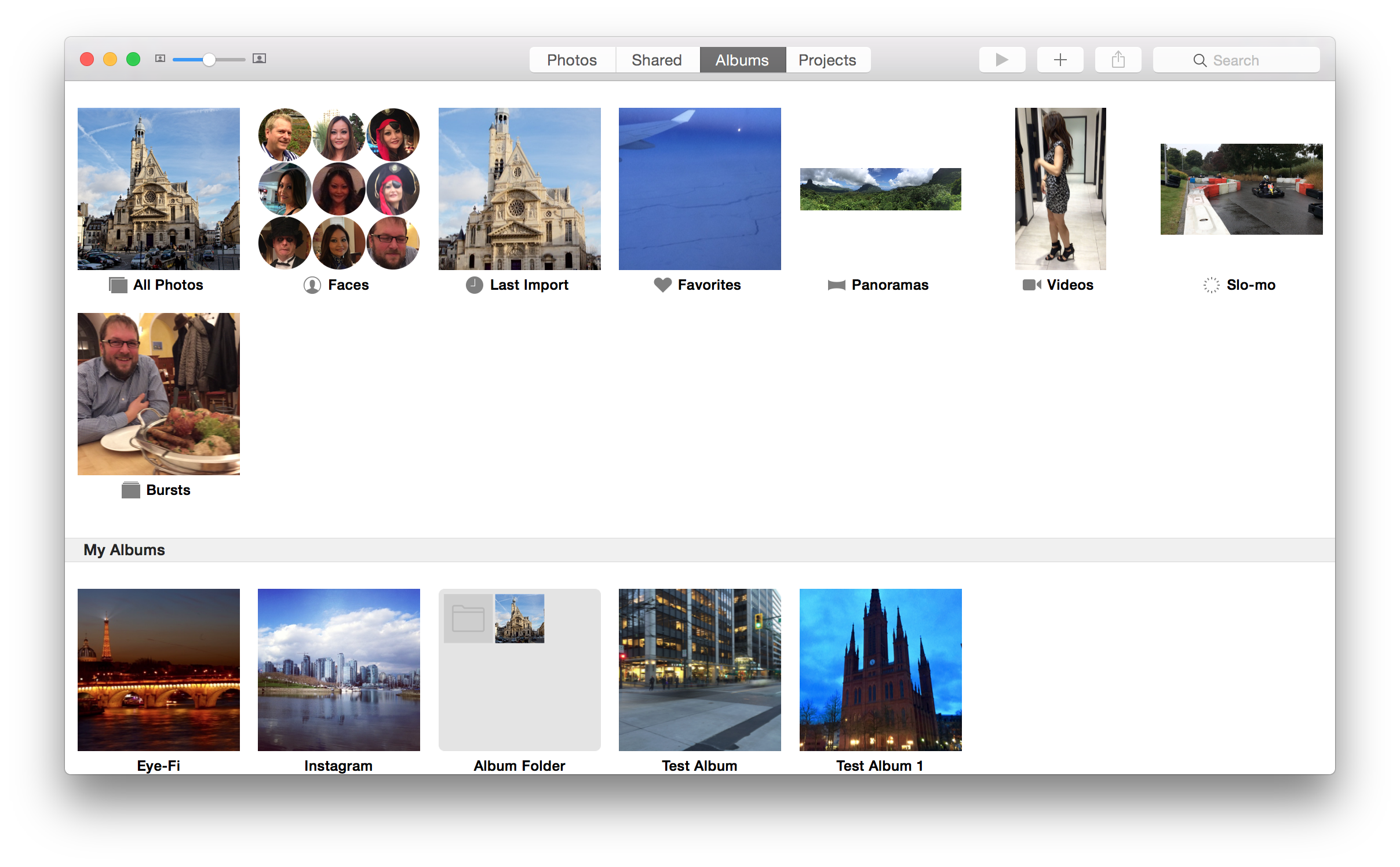Open the Panoramas album thumbnail
The height and width of the screenshot is (867, 1400).
click(x=881, y=189)
